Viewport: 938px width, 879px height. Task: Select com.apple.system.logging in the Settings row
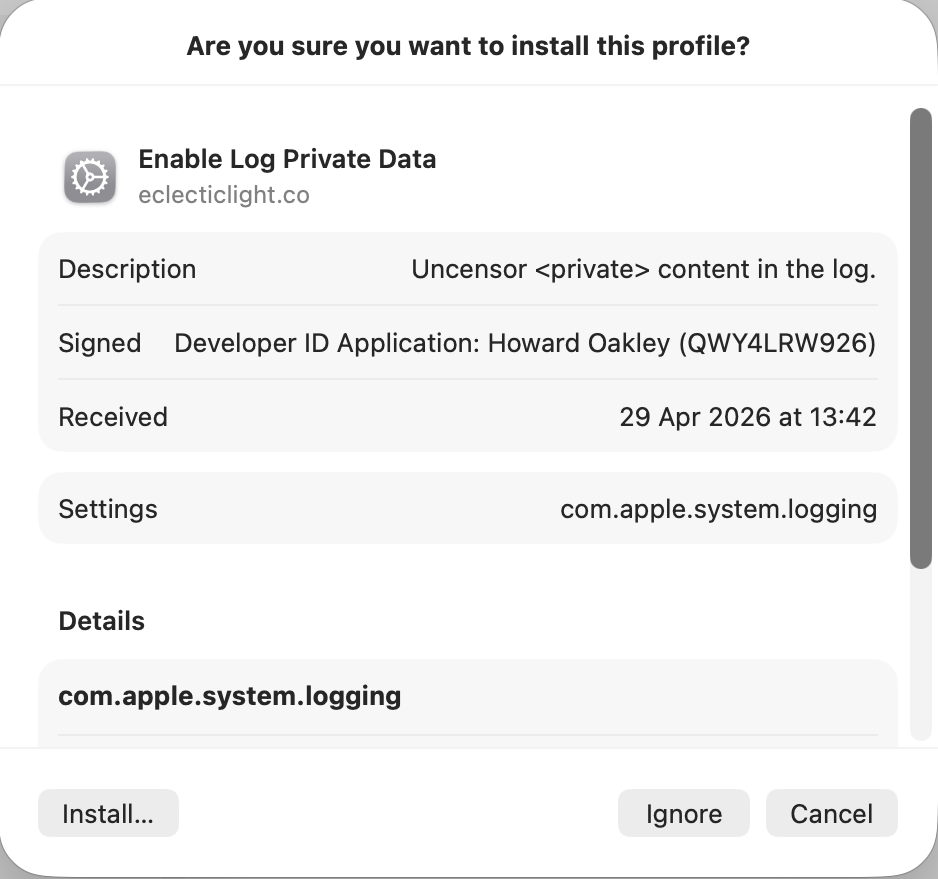(718, 509)
